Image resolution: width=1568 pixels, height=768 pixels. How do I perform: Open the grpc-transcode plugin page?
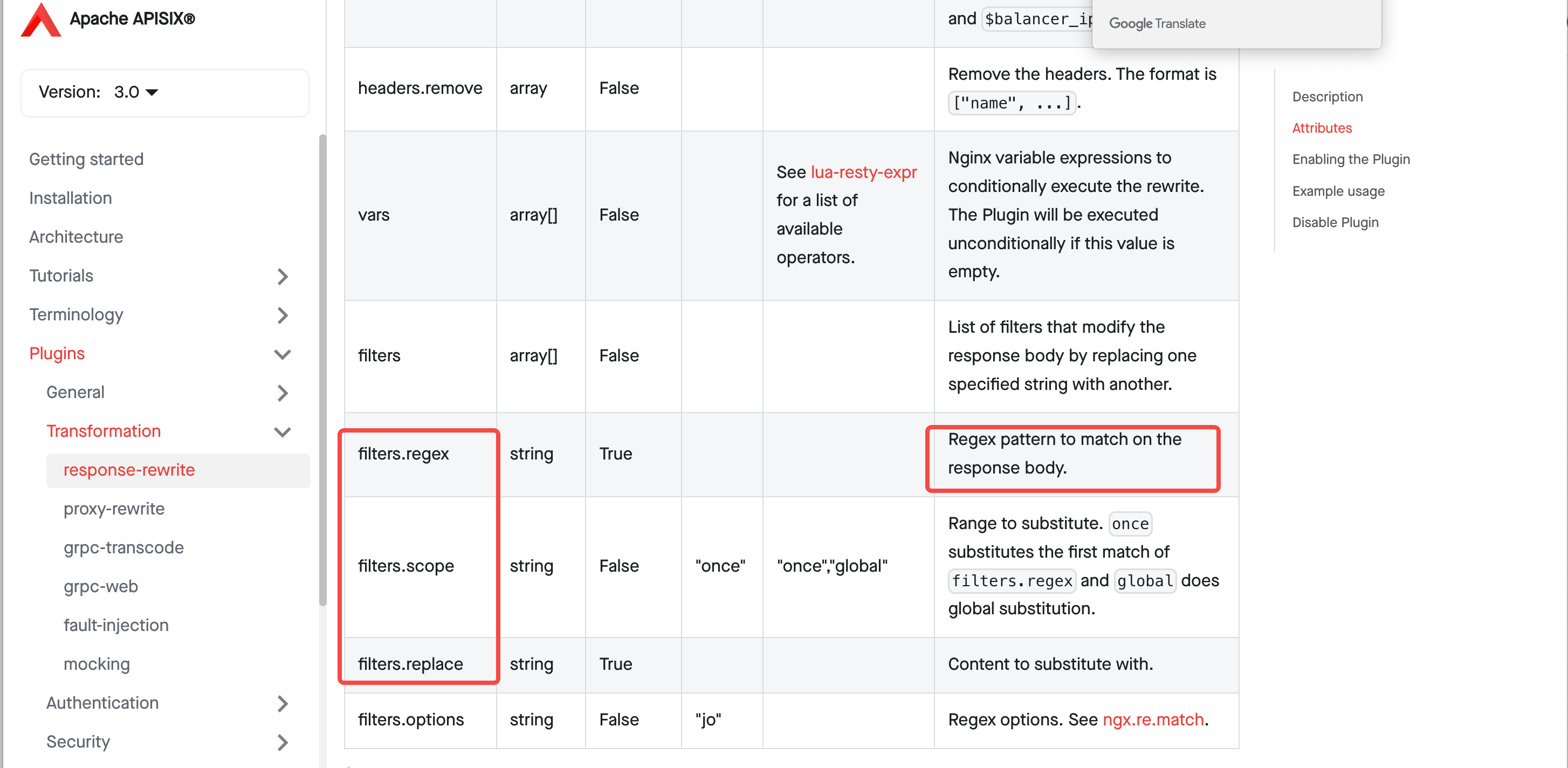[123, 547]
